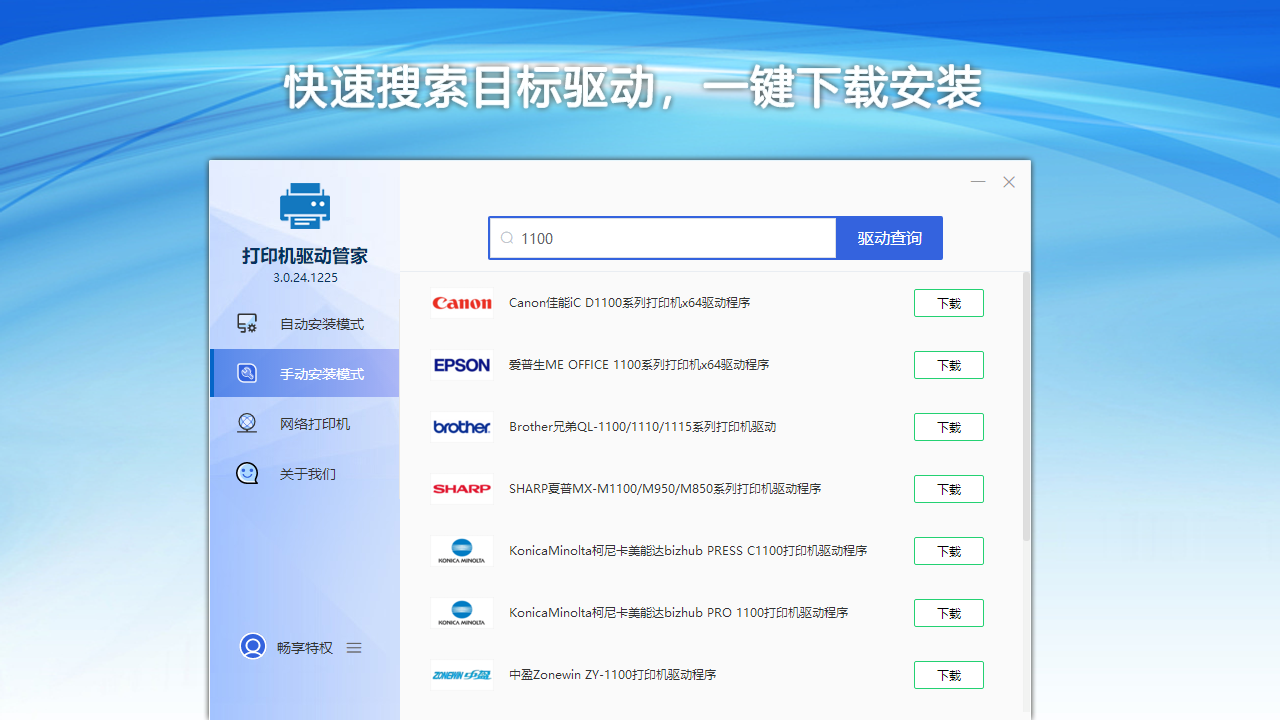Download the Zonewin ZY-1100 driver
The height and width of the screenshot is (720, 1280).
(948, 675)
